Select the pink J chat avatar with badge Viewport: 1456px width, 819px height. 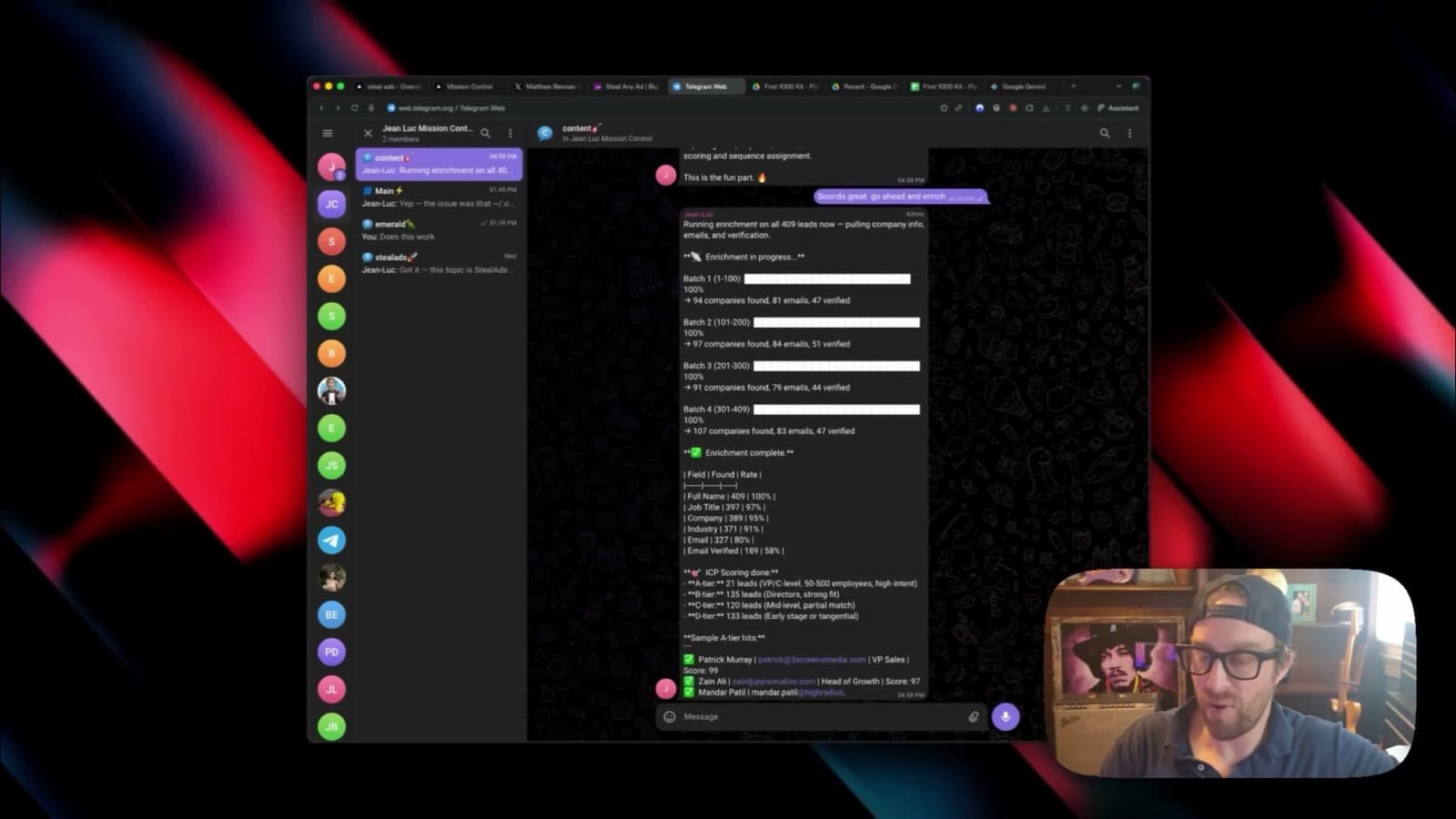pos(332,167)
